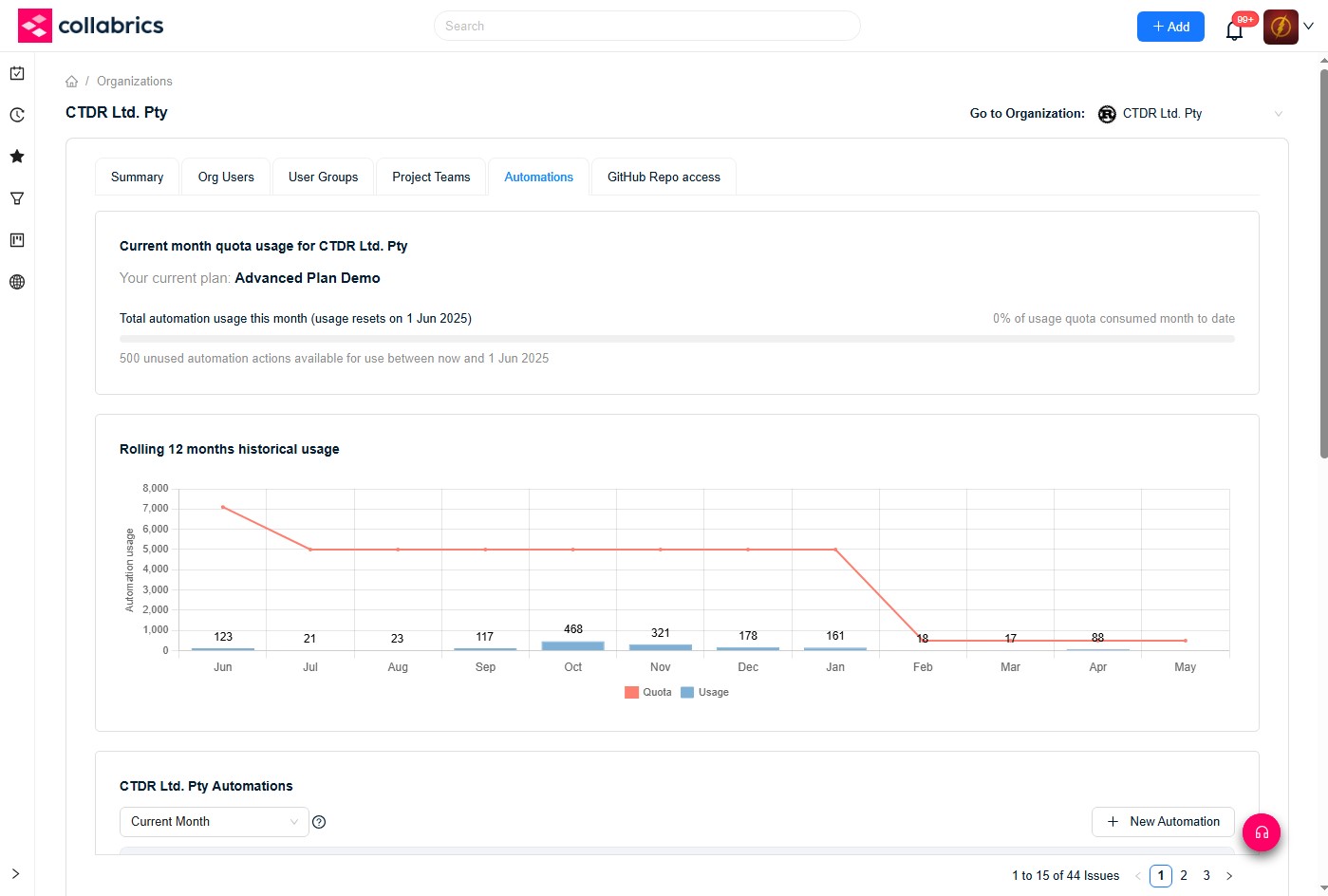The image size is (1328, 896).
Task: Open the notifications bell
Action: click(1234, 30)
